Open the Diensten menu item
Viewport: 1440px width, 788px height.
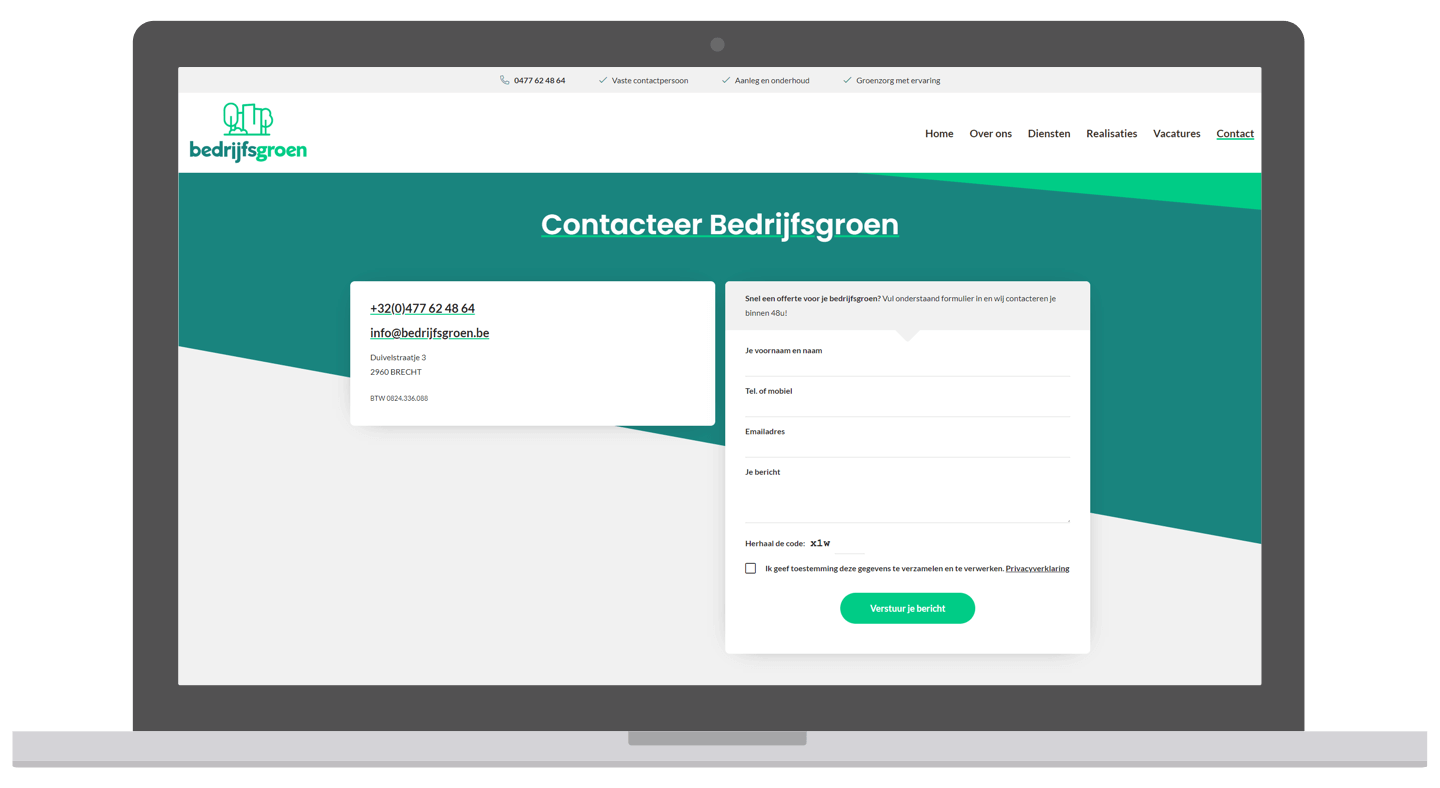(x=1049, y=133)
